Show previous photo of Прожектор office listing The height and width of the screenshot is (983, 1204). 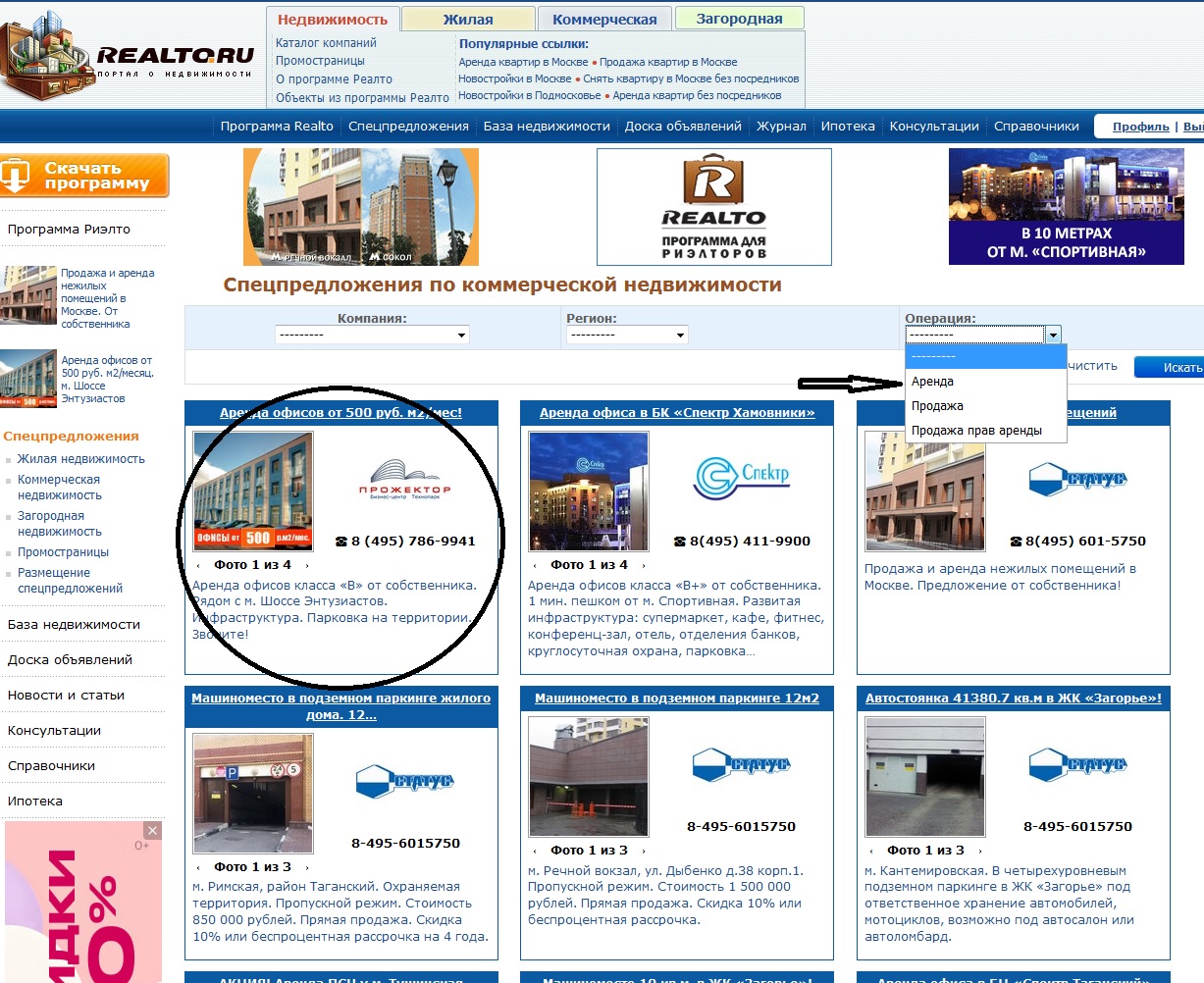[199, 565]
